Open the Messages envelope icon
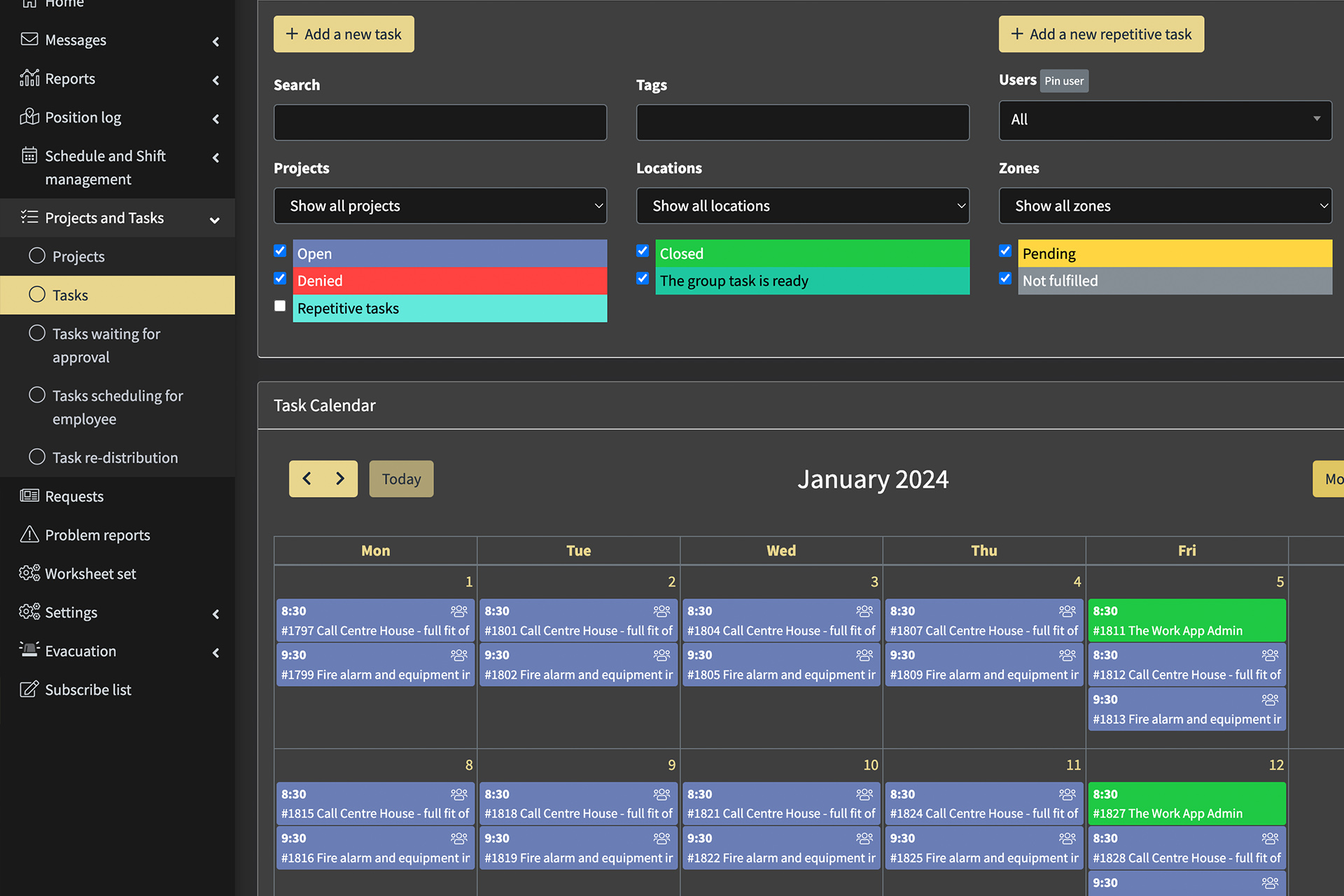 29,39
